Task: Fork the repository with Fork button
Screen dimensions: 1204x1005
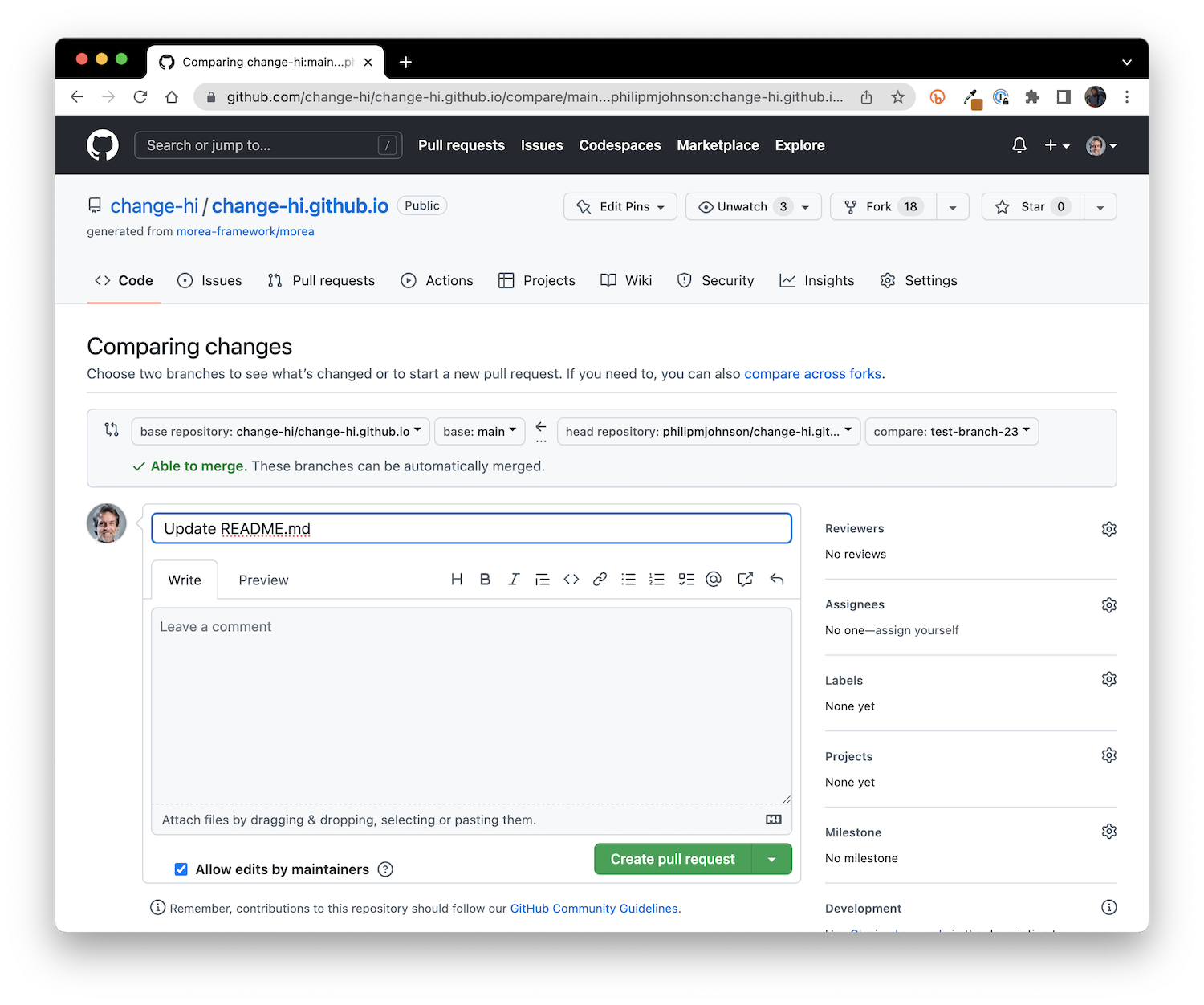Action: point(883,207)
